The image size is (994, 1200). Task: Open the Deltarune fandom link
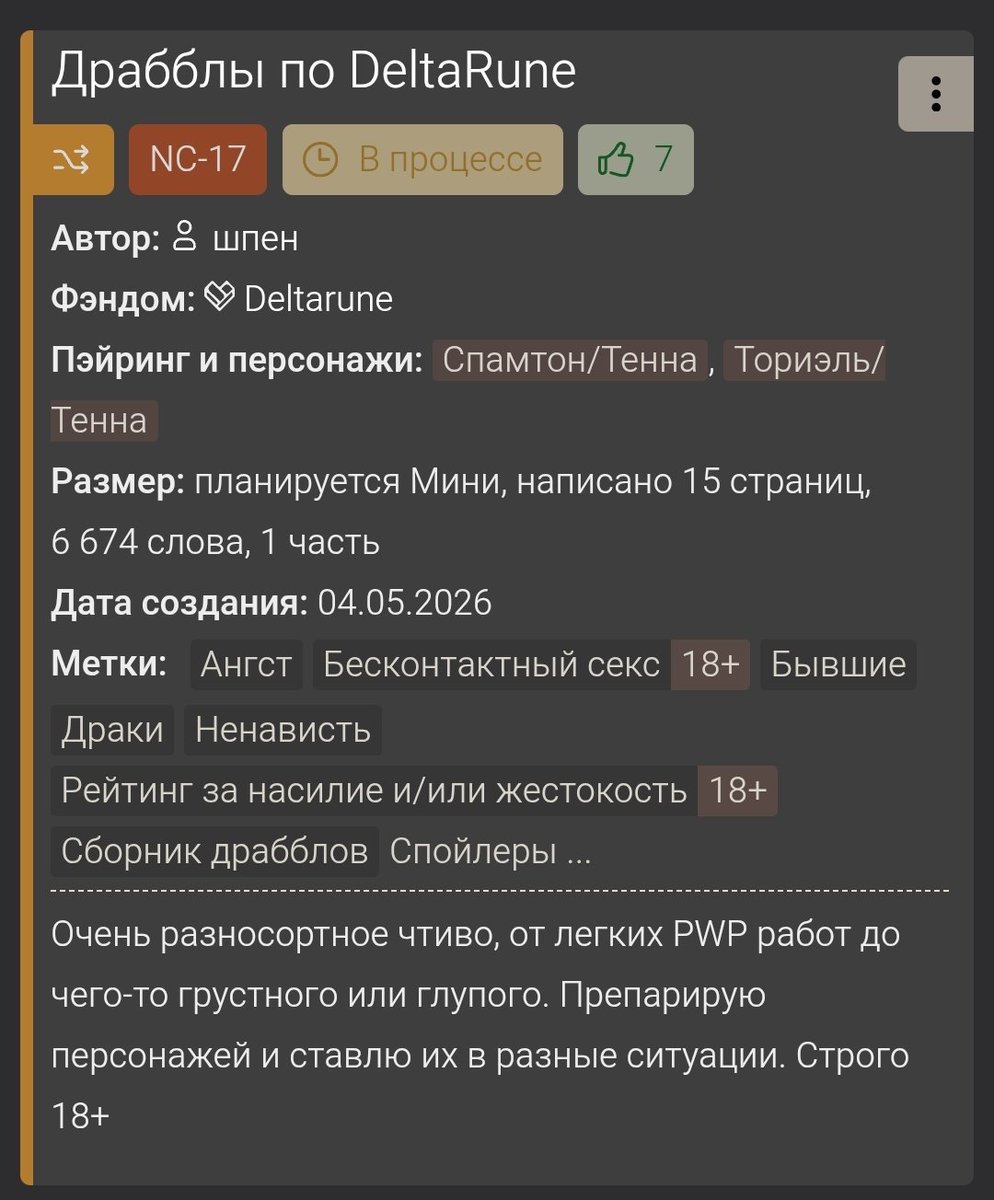tap(318, 299)
